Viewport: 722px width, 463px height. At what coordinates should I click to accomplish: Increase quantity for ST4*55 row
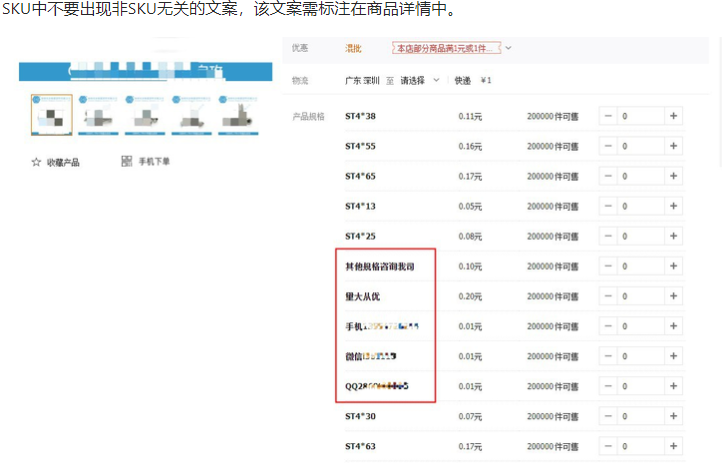[x=673, y=146]
